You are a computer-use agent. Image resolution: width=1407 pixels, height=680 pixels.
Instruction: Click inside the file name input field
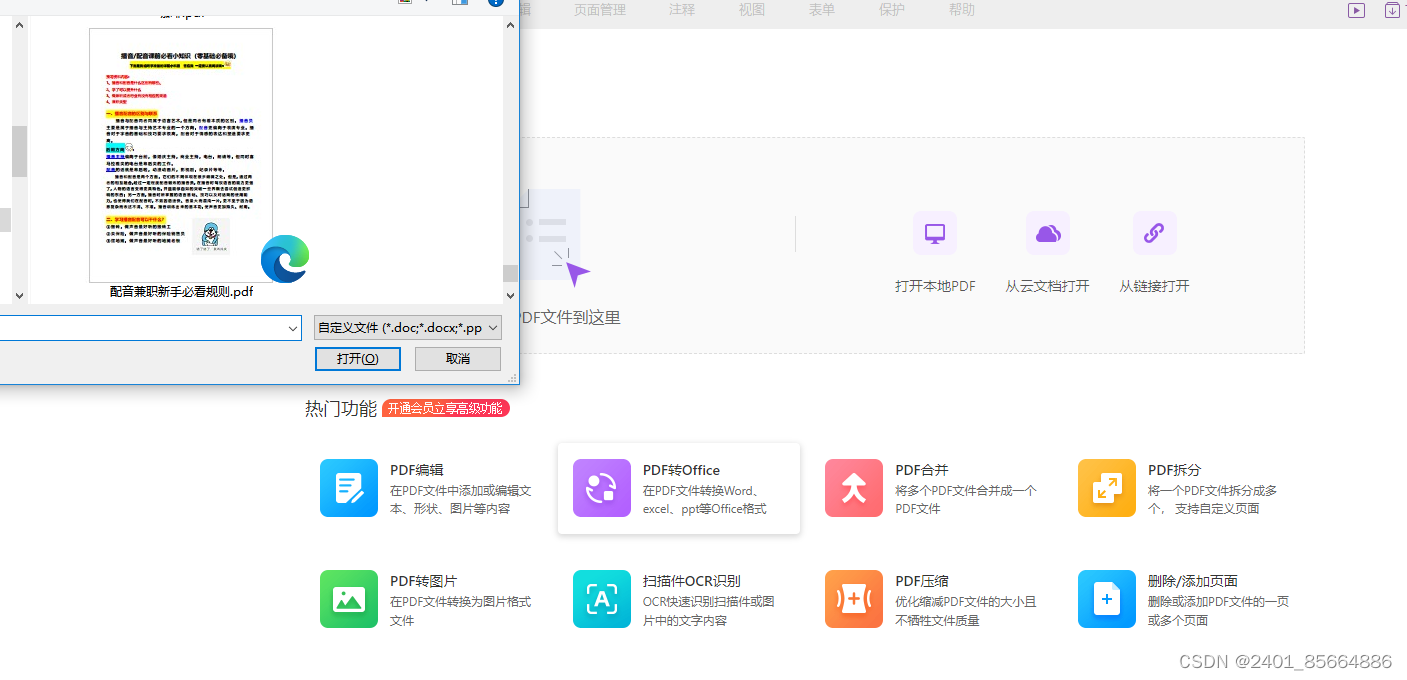142,328
